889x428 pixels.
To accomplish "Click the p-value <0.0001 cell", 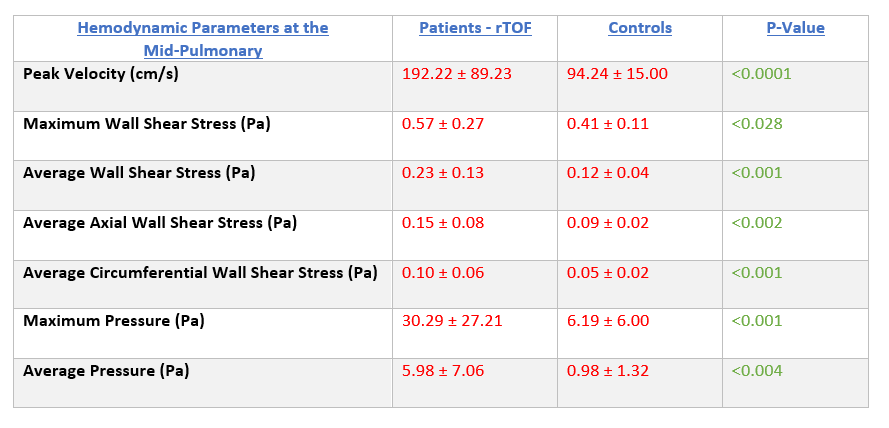I will tap(769, 74).
